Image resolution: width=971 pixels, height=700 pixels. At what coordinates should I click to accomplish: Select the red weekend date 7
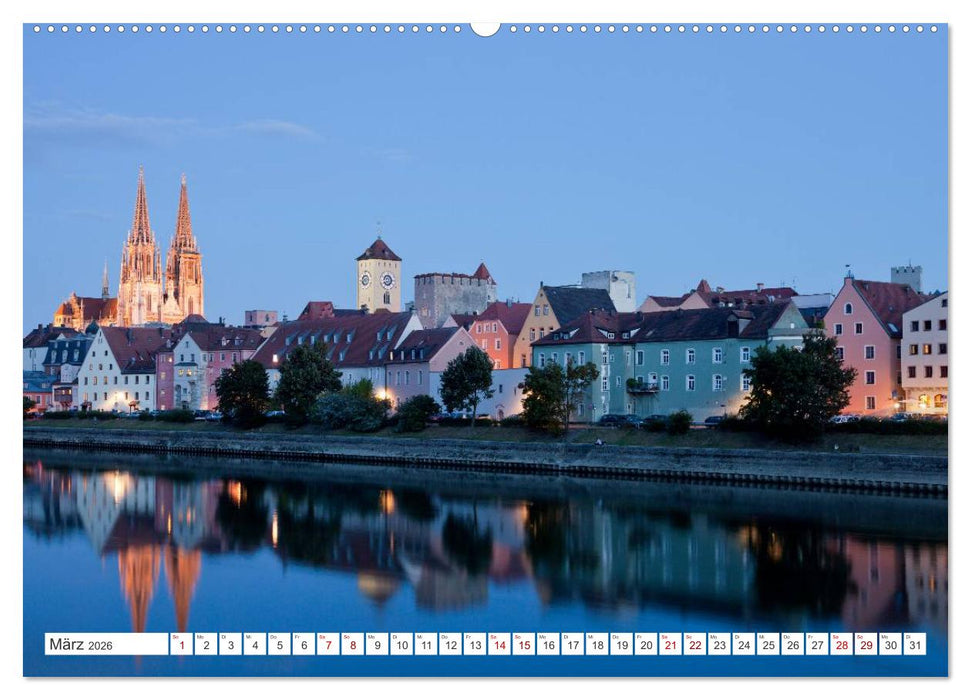[x=328, y=645]
